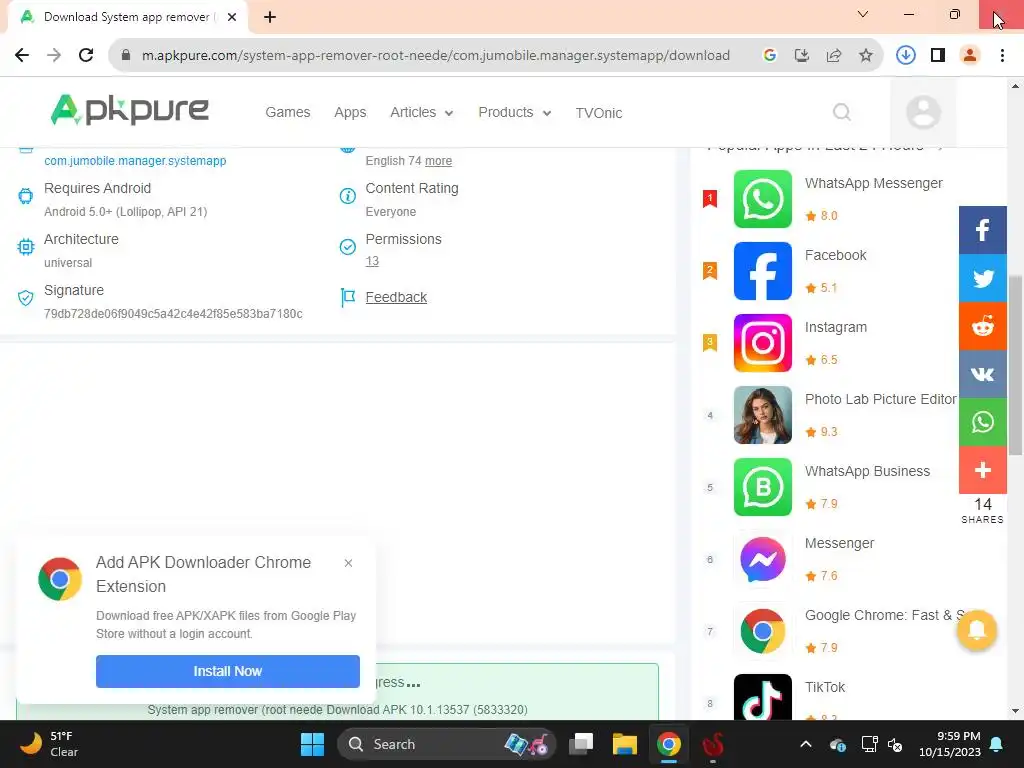The height and width of the screenshot is (768, 1024).
Task: Click Install Now button
Action: [x=227, y=671]
